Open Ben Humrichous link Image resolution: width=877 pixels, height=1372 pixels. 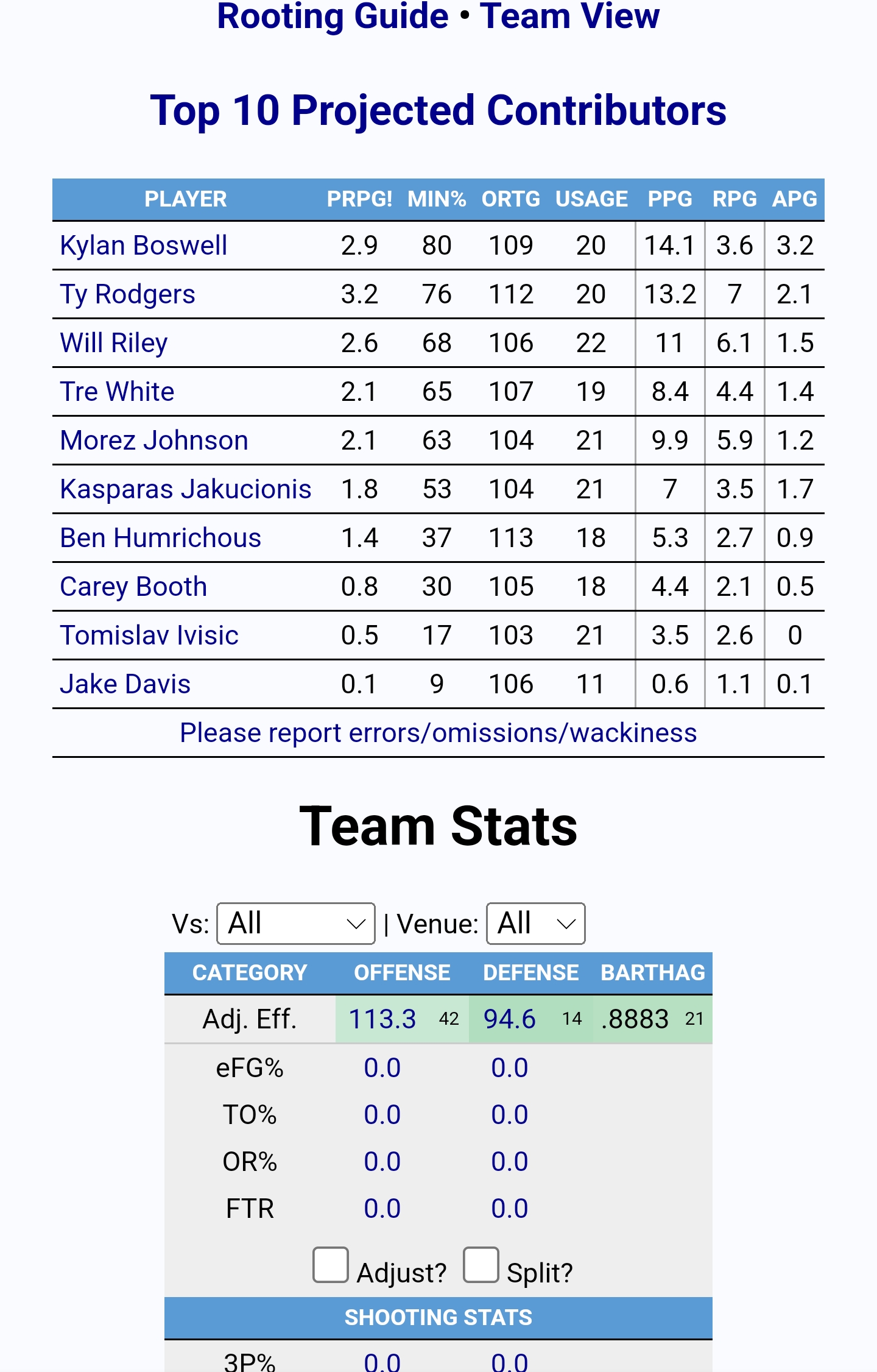pyautogui.click(x=161, y=538)
